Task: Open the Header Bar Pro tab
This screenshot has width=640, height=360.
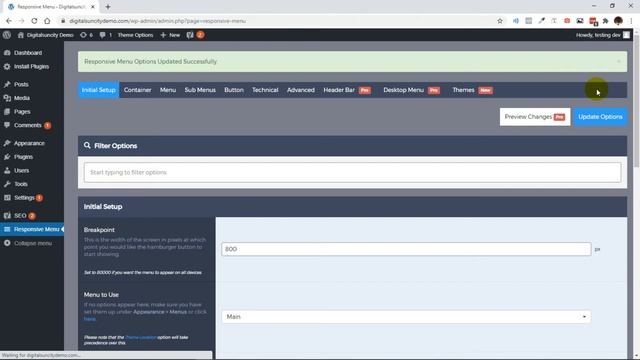Action: click(x=347, y=90)
